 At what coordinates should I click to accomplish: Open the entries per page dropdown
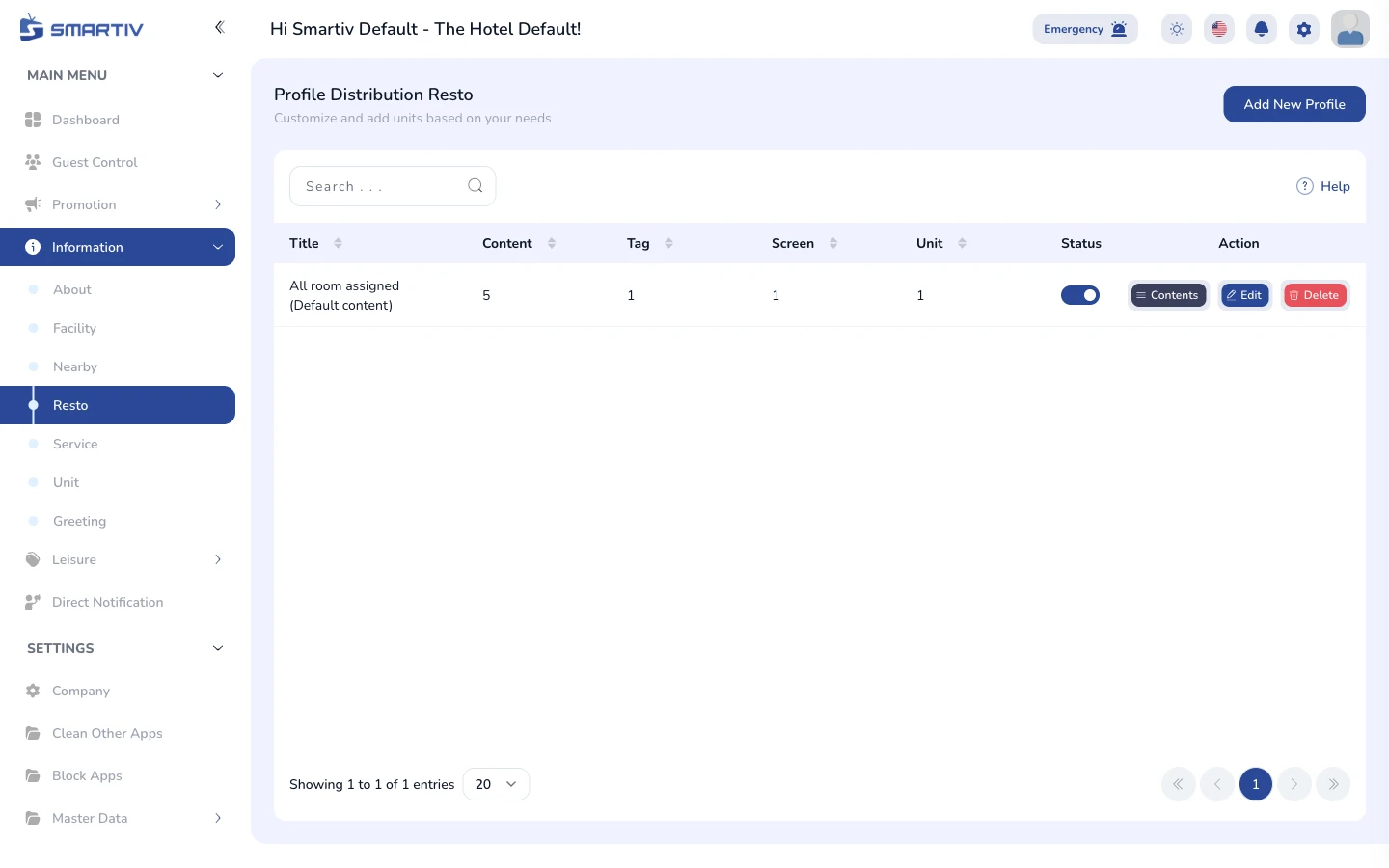pyautogui.click(x=496, y=784)
